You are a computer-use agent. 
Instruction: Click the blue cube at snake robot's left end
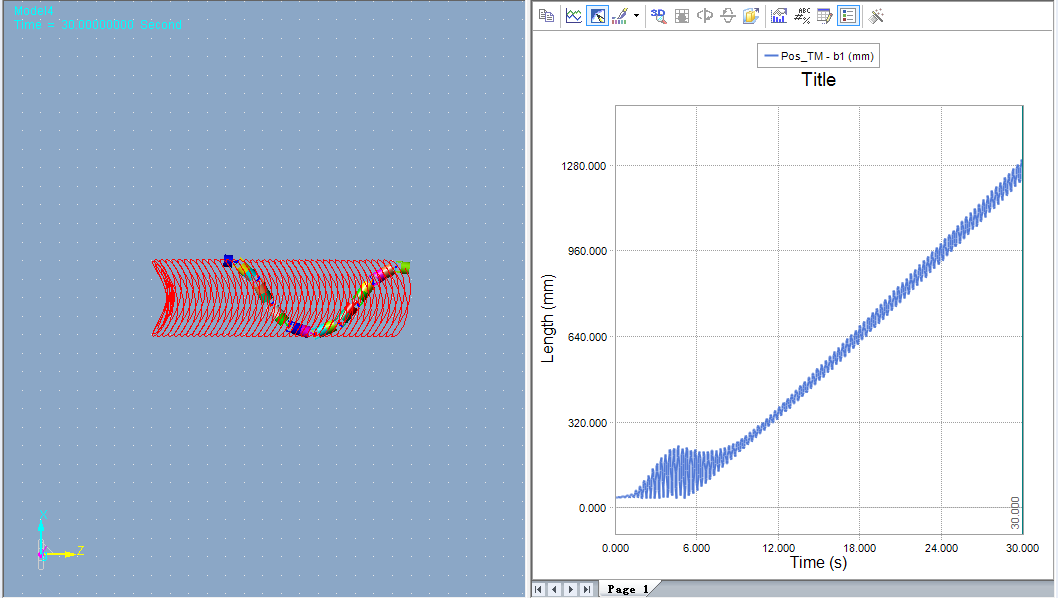point(228,261)
